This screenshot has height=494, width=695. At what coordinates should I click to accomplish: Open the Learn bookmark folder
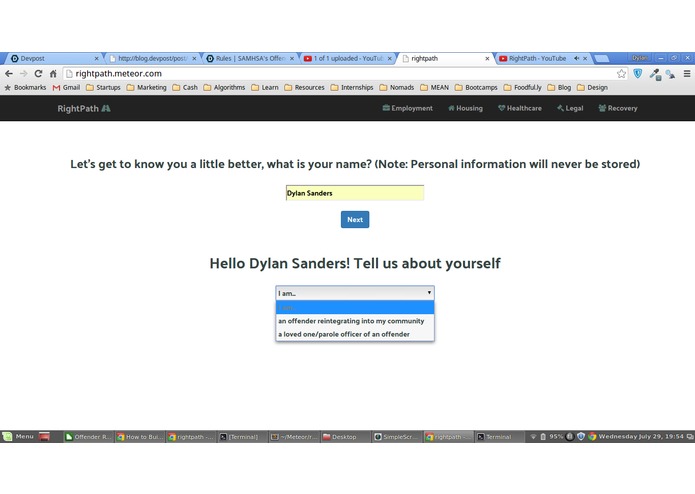[265, 88]
